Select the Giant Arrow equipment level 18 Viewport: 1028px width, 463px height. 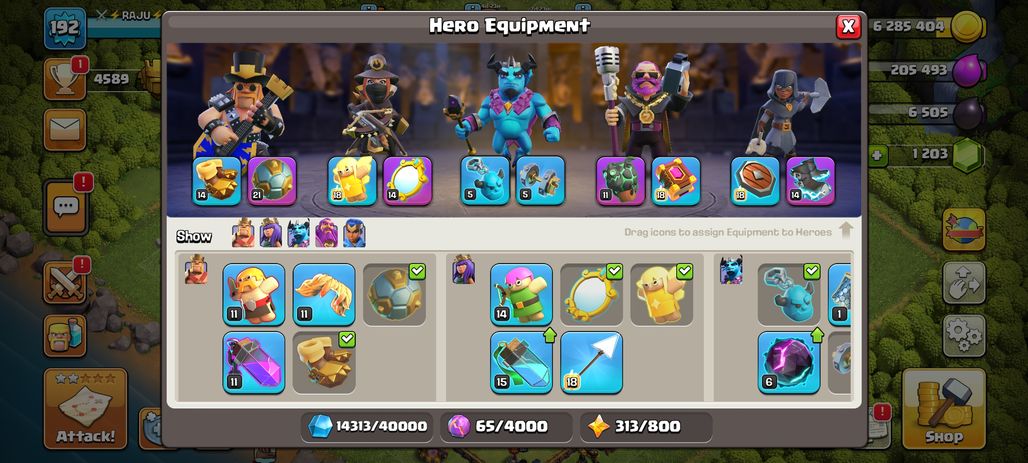(591, 362)
